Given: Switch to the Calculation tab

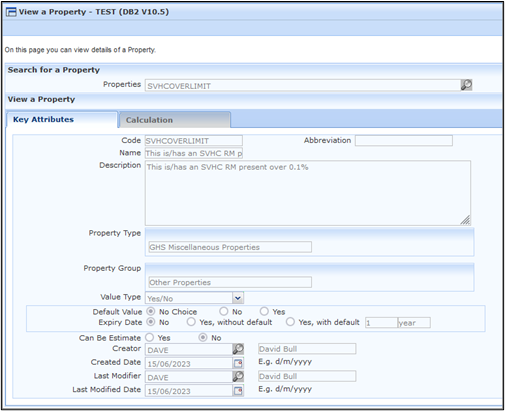Looking at the screenshot, I should point(175,120).
